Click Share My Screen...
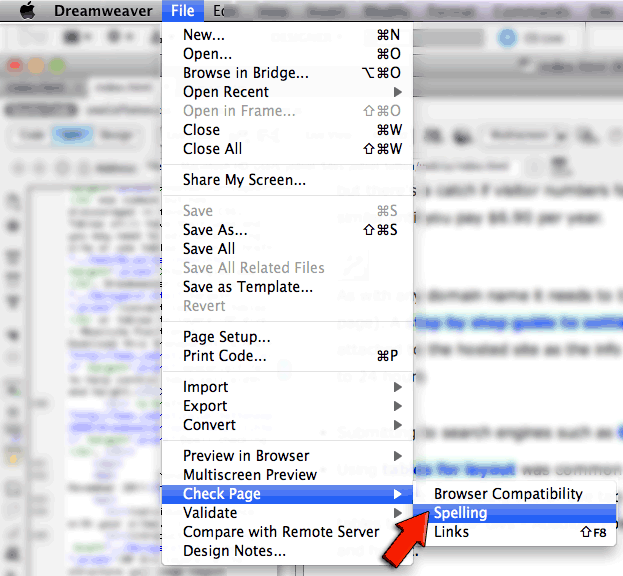This screenshot has width=623, height=576. (x=288, y=180)
